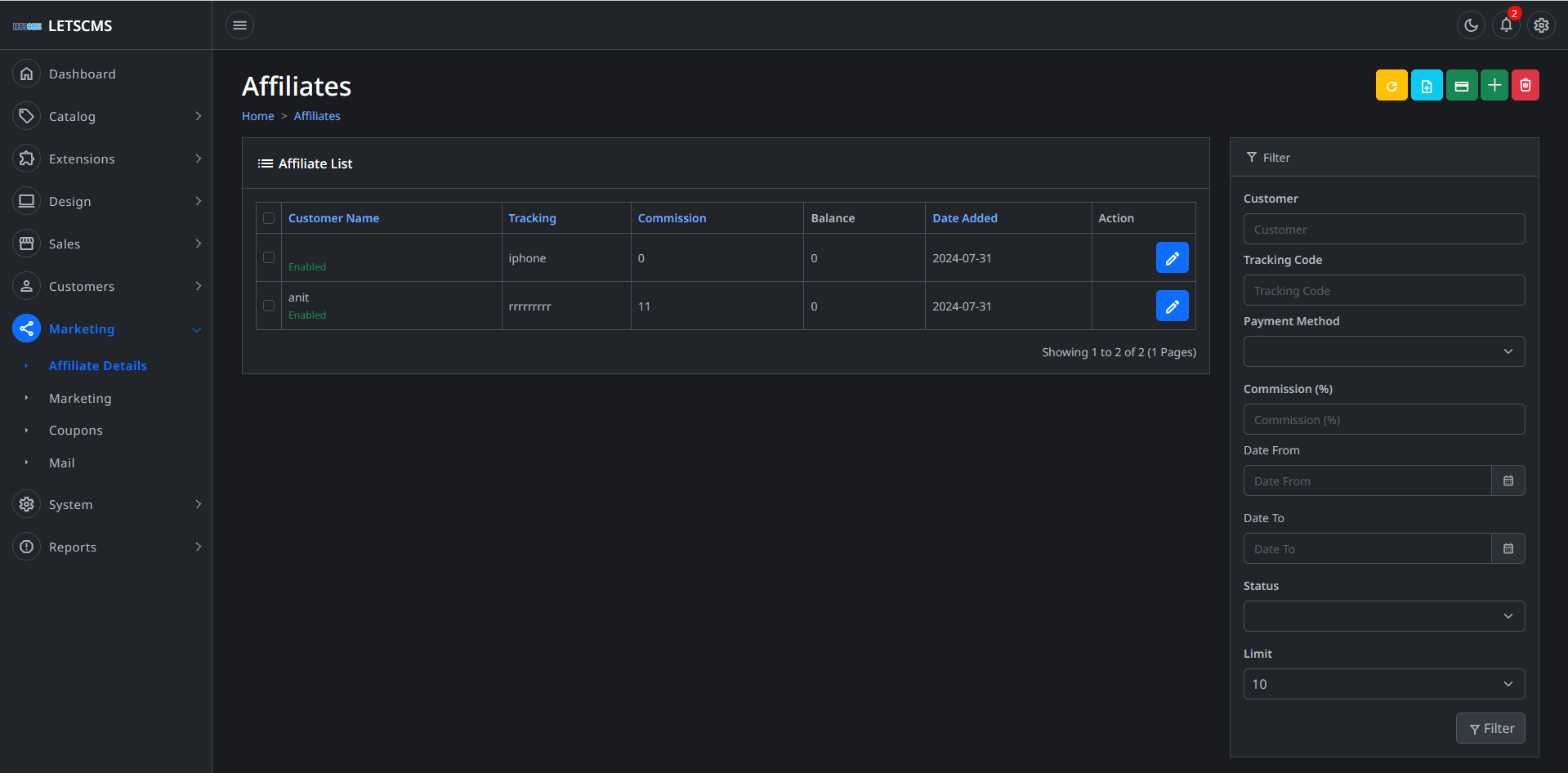Open the Payment Method dropdown
The height and width of the screenshot is (773, 1568).
click(1383, 351)
